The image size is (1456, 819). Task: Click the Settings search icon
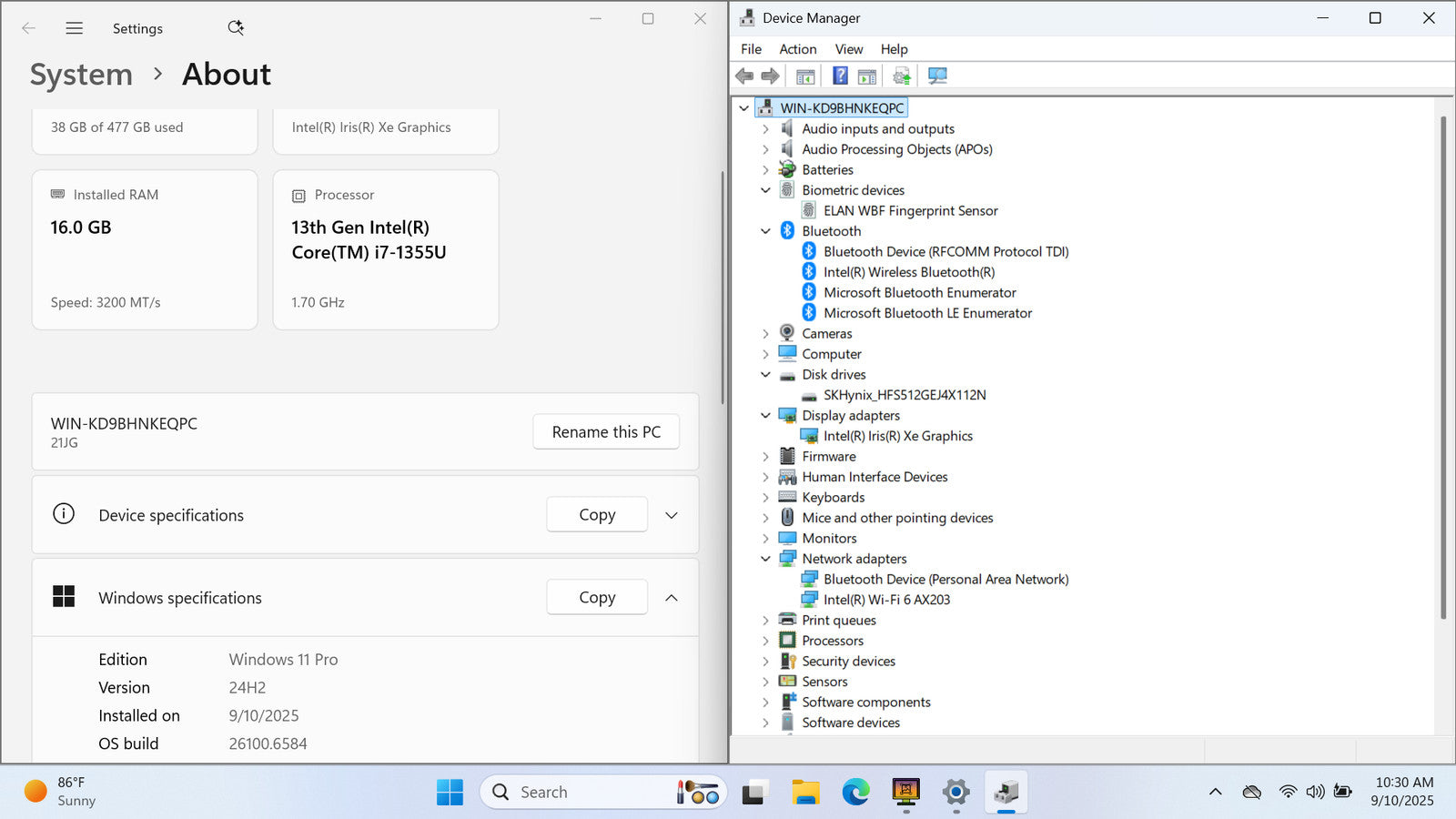pos(236,28)
